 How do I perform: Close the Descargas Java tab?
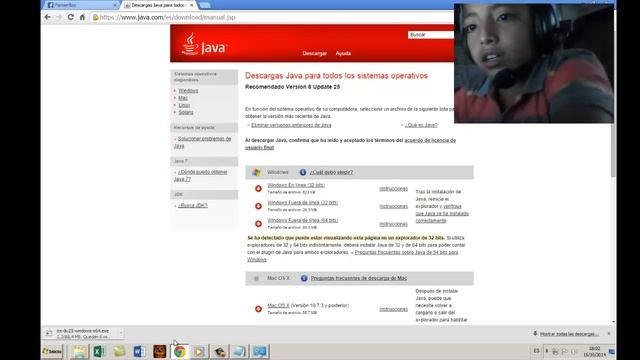coord(192,5)
